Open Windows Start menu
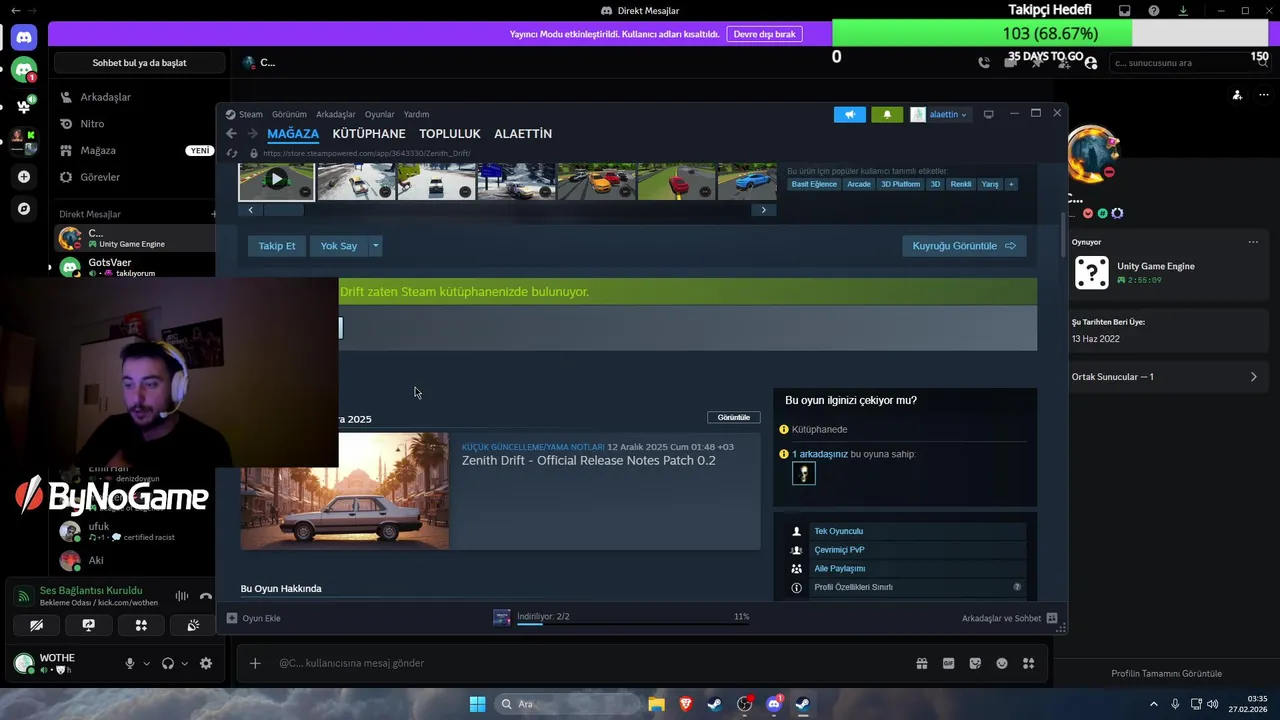 coord(478,704)
